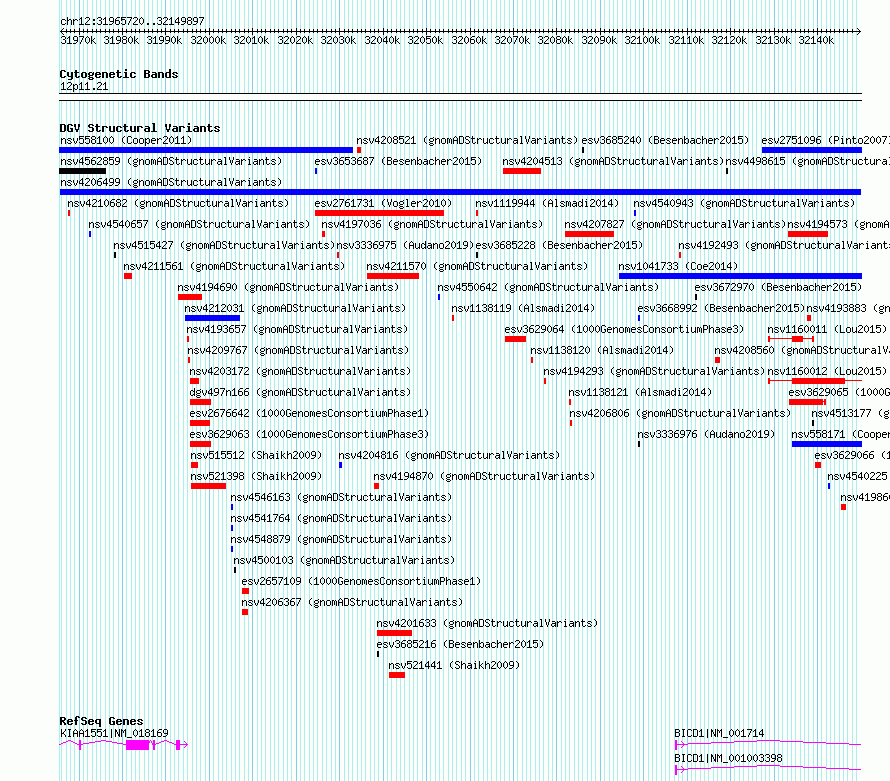Open the nsv4540943 variant label
The height and width of the screenshot is (781, 890).
pyautogui.click(x=744, y=203)
